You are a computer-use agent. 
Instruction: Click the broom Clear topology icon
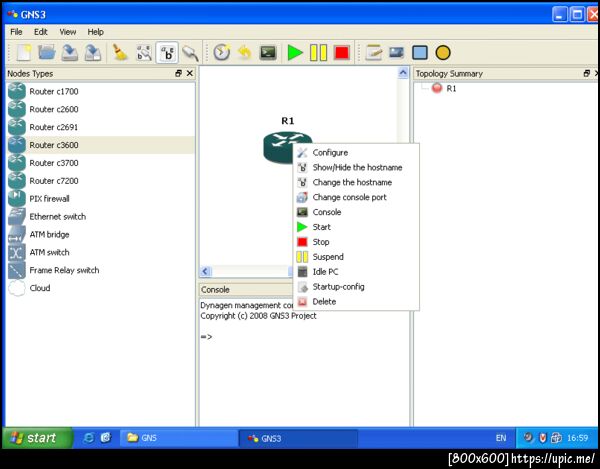[120, 52]
